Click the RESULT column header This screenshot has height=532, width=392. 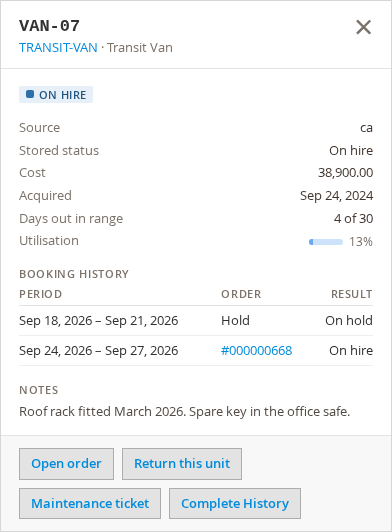pos(352,294)
